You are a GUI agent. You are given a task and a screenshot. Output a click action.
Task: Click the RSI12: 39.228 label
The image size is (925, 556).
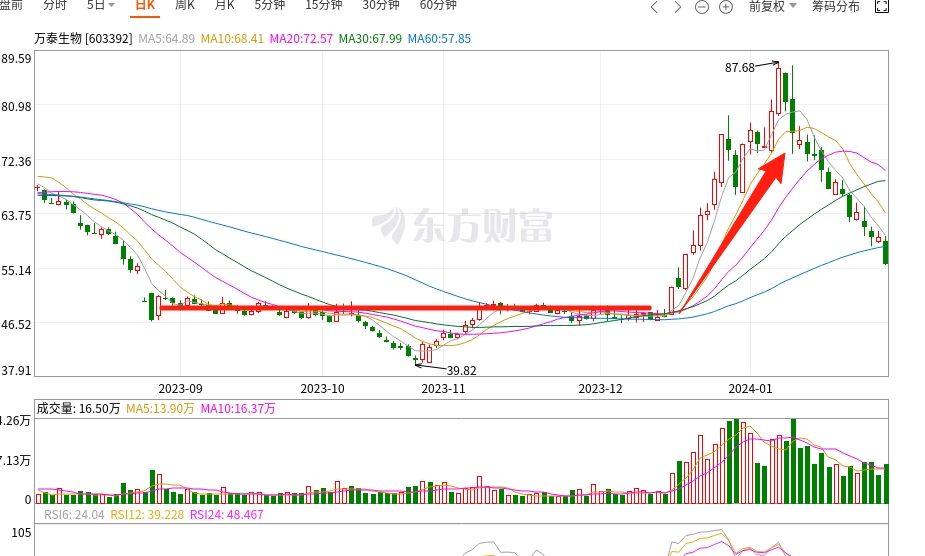[147, 515]
